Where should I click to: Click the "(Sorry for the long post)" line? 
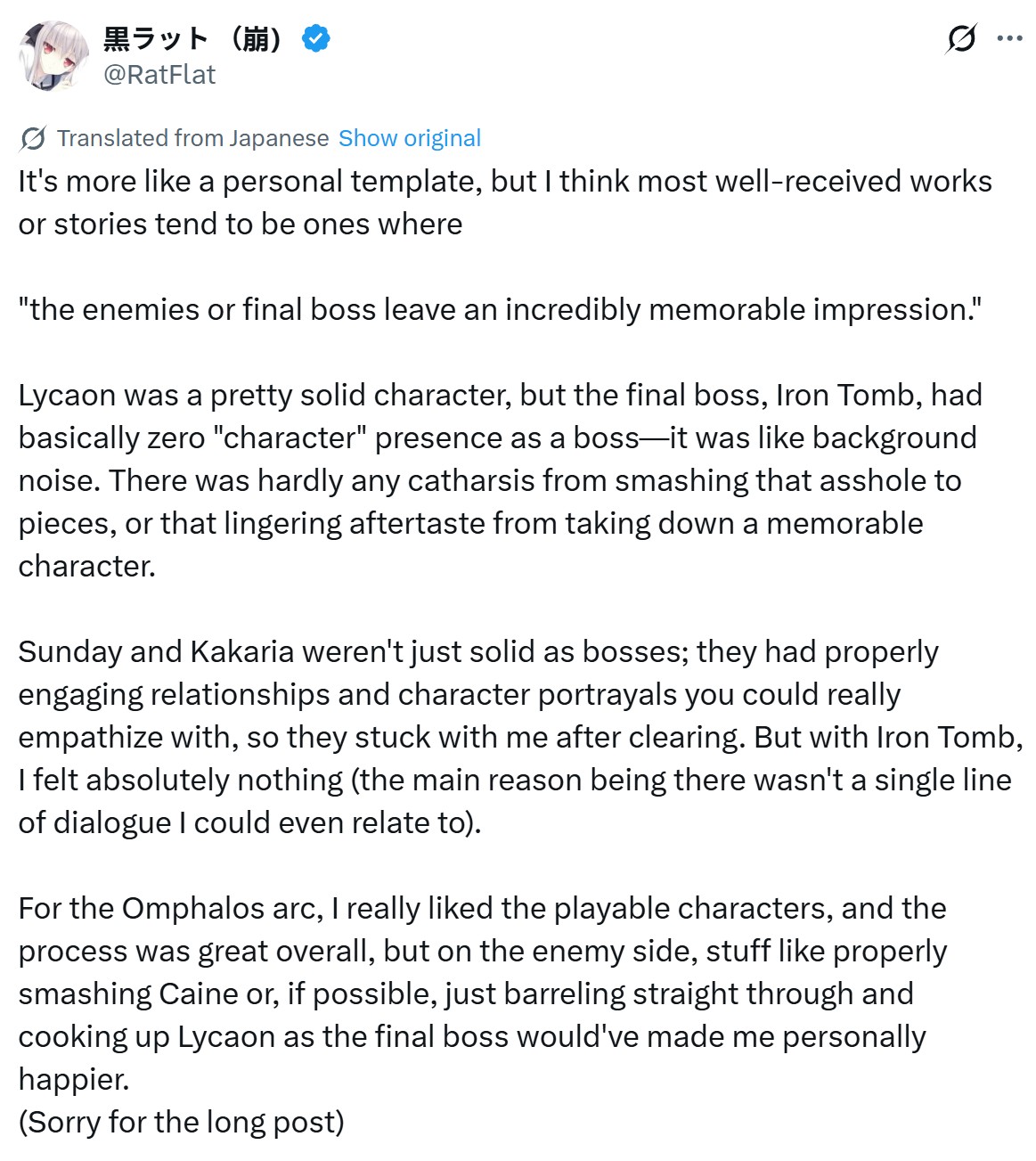pos(181,1122)
